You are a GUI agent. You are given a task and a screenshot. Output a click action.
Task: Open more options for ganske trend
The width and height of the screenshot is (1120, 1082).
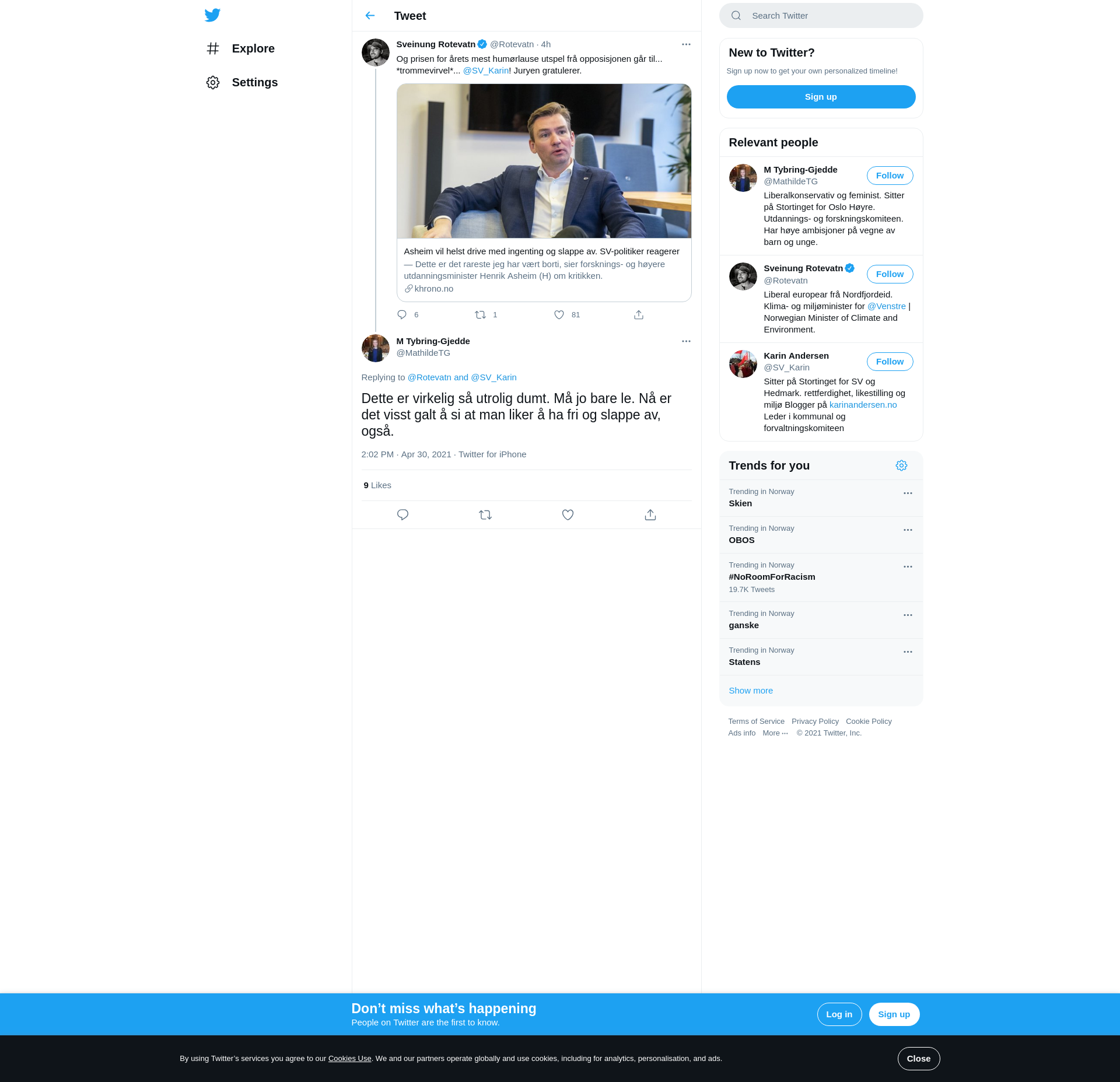click(908, 615)
